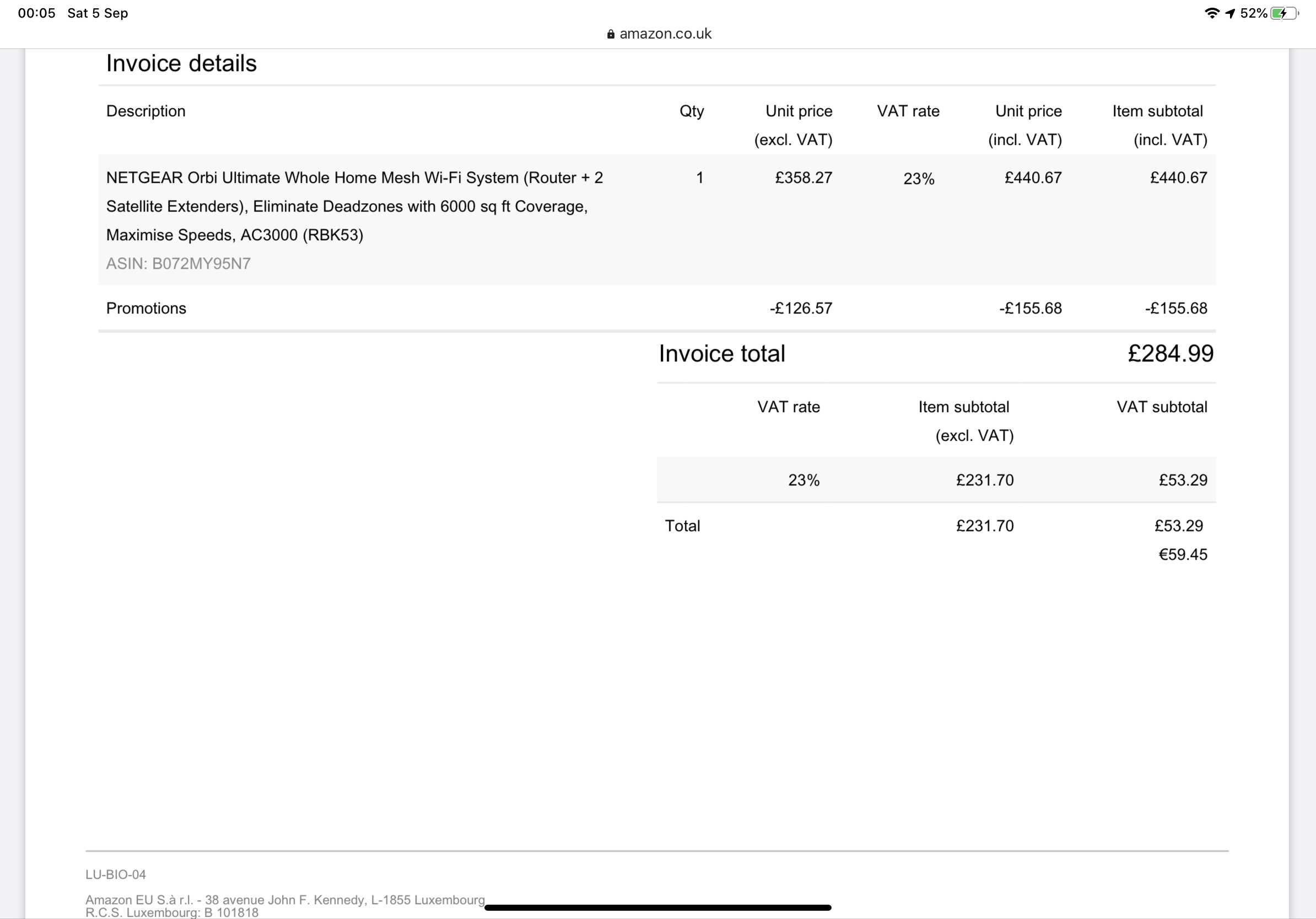Tap the Qty column header
Screen dimensions: 1316x919
(692, 111)
